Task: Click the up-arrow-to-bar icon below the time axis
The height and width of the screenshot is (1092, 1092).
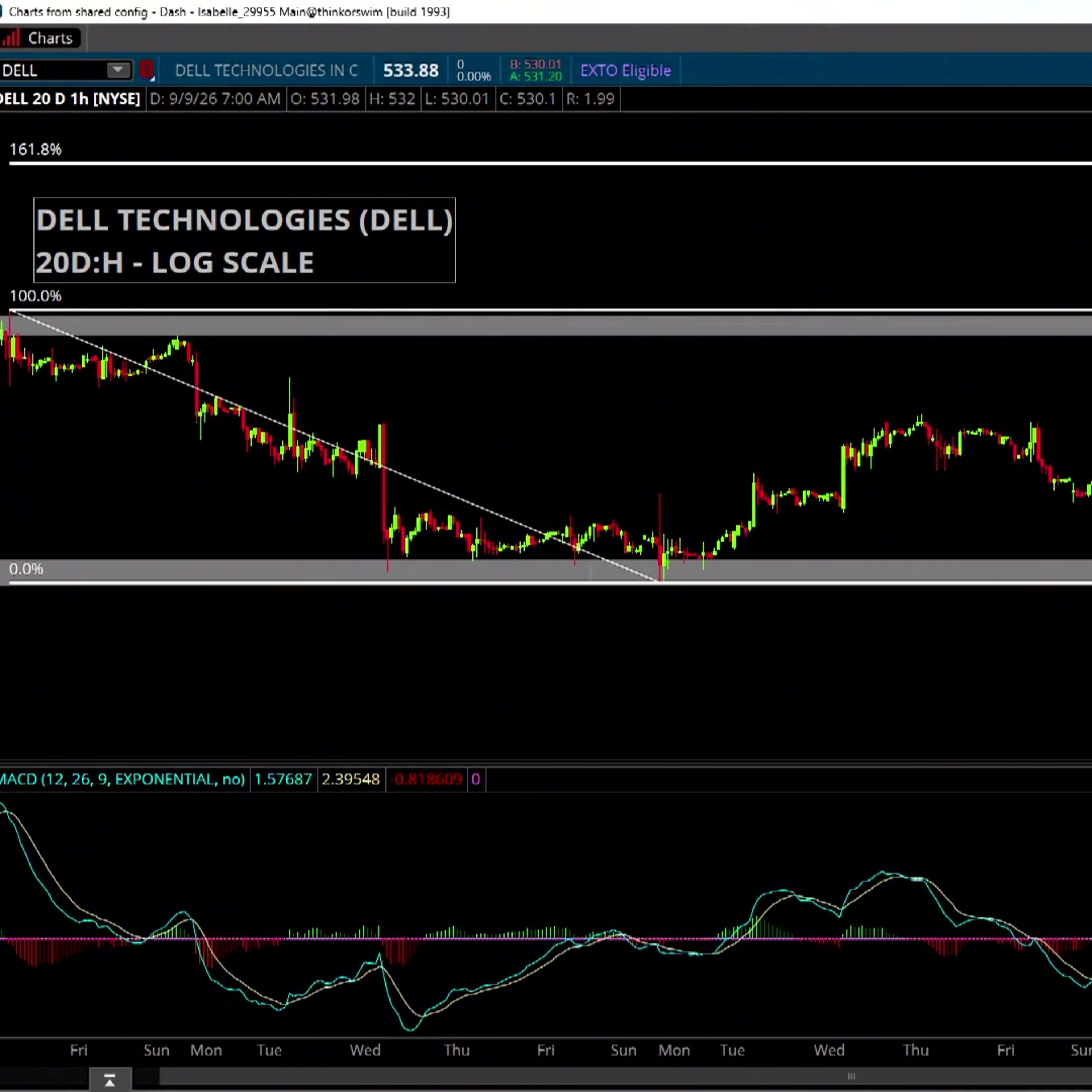Action: click(110, 1080)
